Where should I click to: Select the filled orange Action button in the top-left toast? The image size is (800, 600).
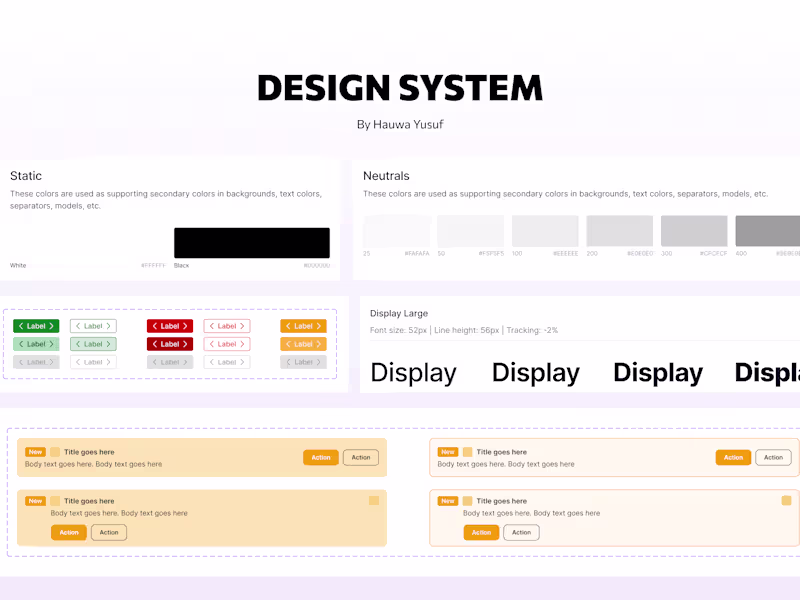click(x=323, y=457)
